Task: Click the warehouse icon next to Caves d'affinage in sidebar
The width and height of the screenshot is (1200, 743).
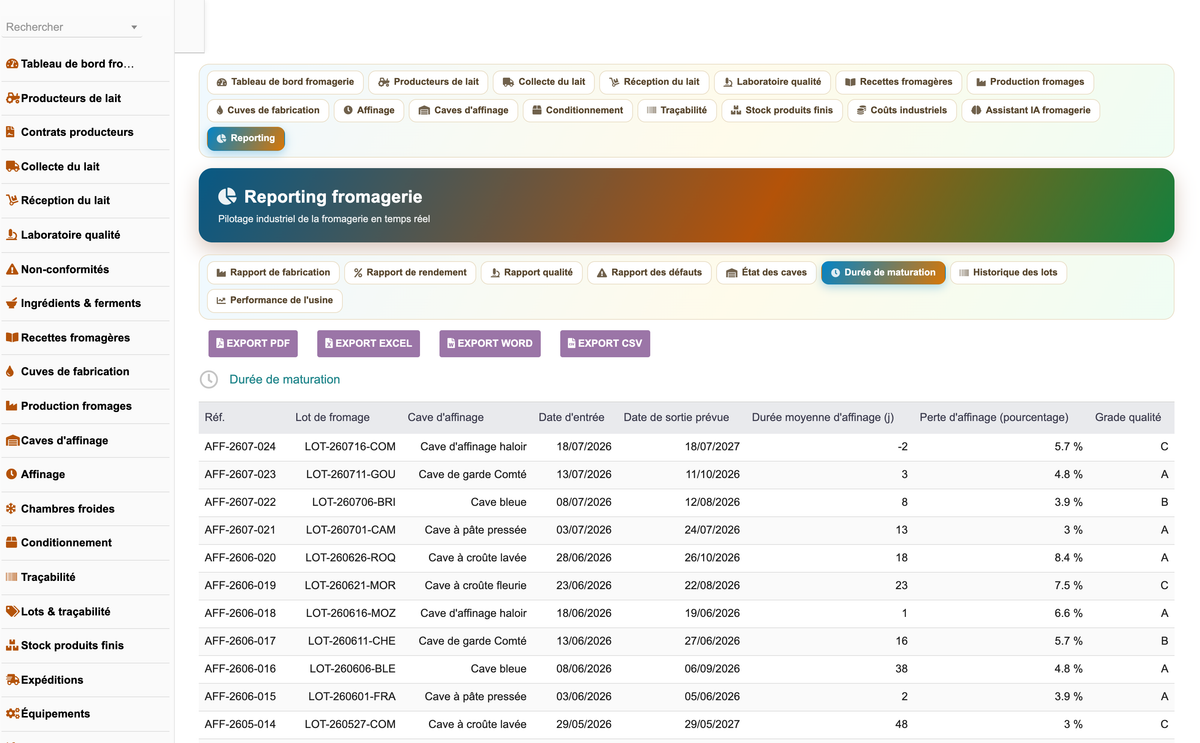Action: click(13, 440)
